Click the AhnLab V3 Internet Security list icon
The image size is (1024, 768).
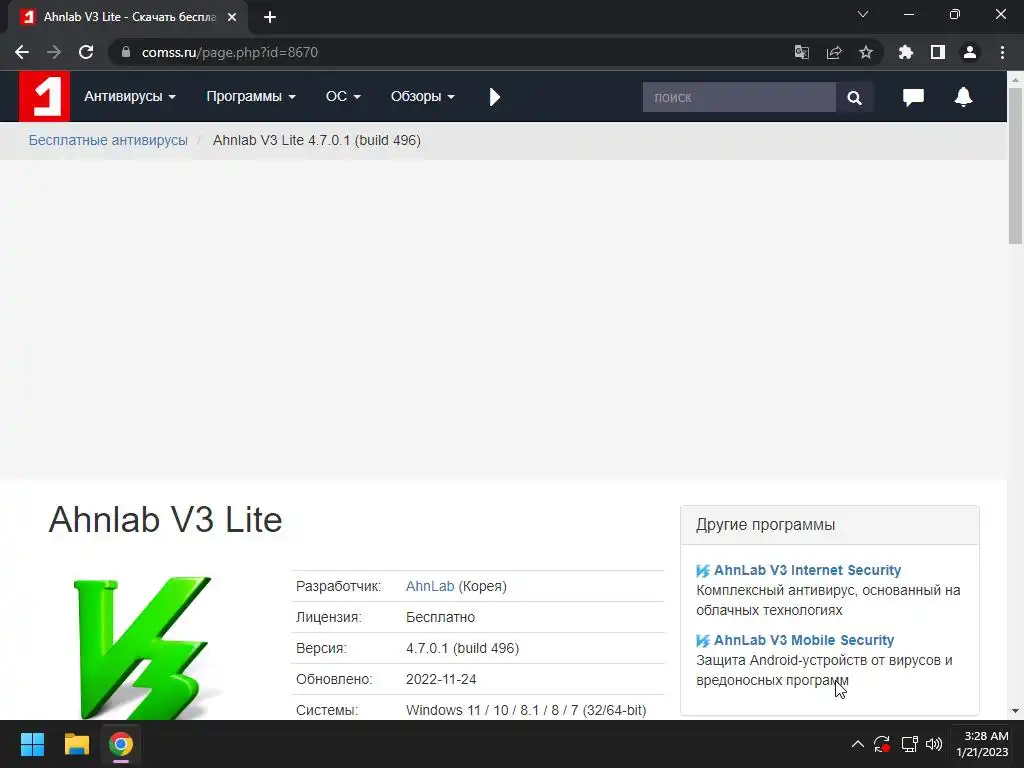click(x=703, y=571)
